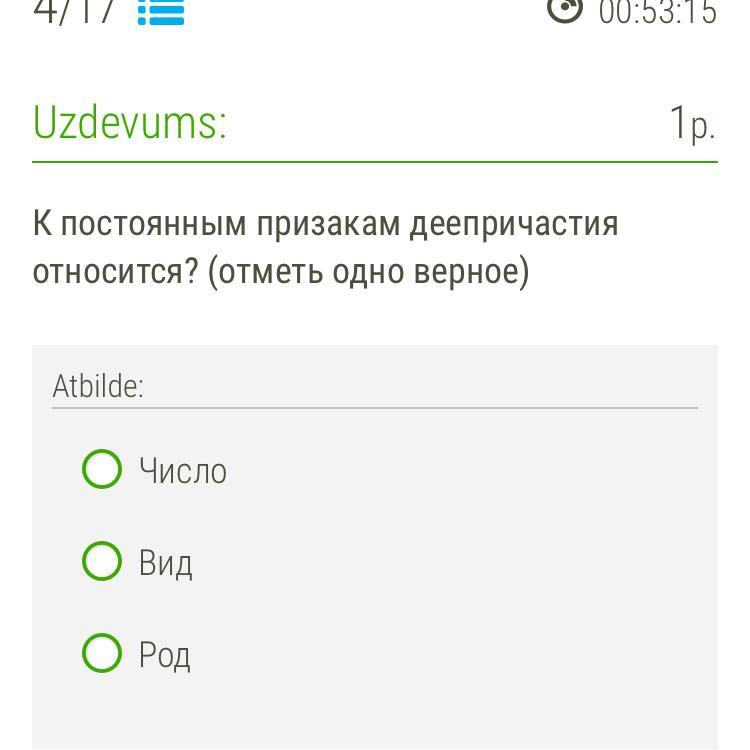Click the Род answer label text
Image resolution: width=750 pixels, height=750 pixels.
pyautogui.click(x=165, y=655)
